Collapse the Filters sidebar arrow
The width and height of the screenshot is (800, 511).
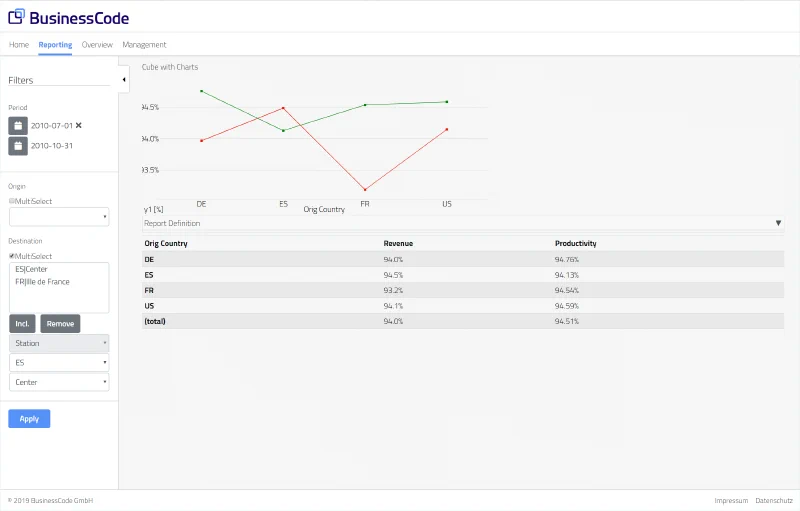tap(124, 79)
